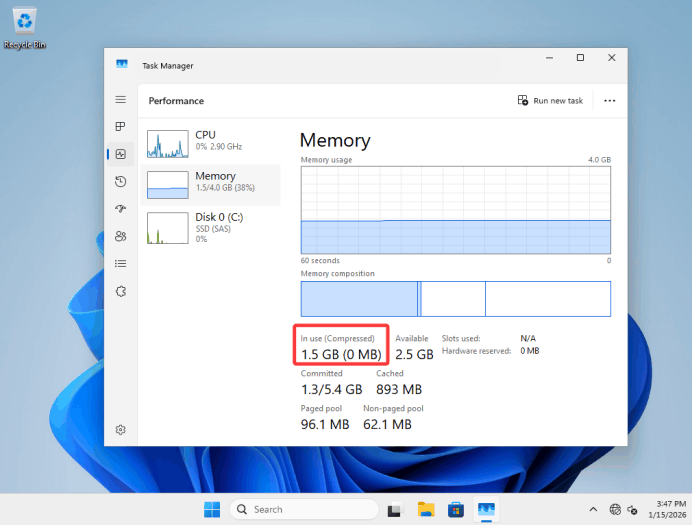This screenshot has height=525, width=692.
Task: Open File Explorer from the taskbar
Action: [x=425, y=509]
